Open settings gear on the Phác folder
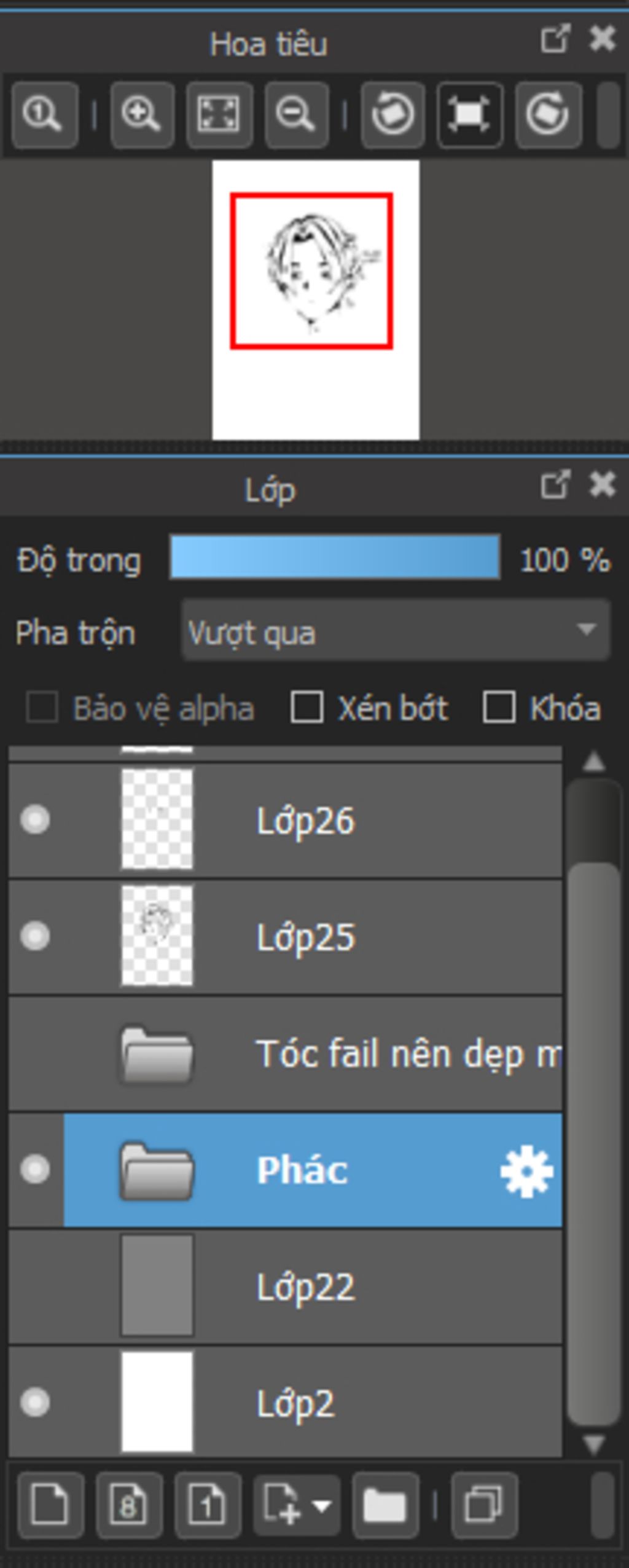This screenshot has width=629, height=1568. tap(526, 1170)
